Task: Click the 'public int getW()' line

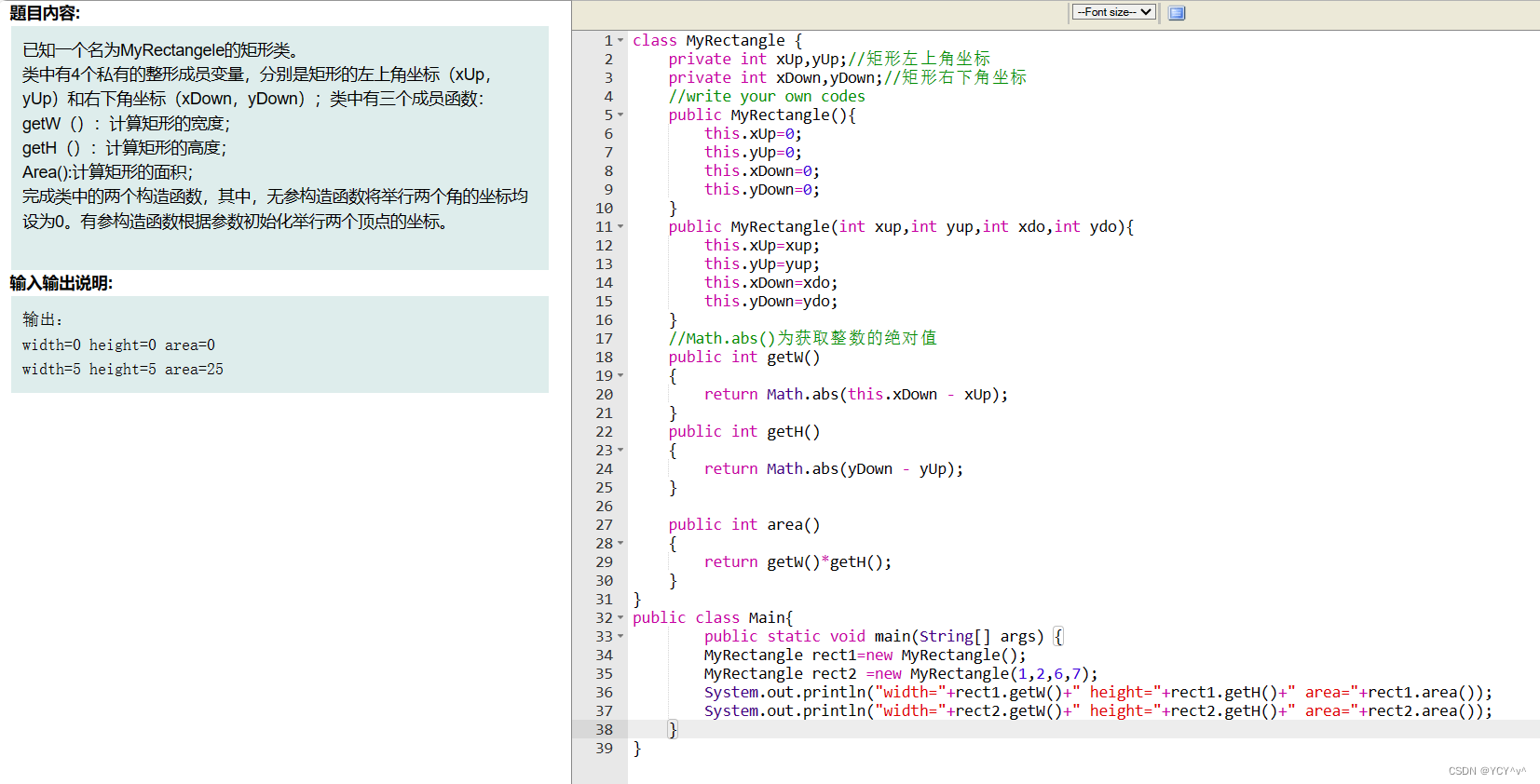Action: point(744,357)
